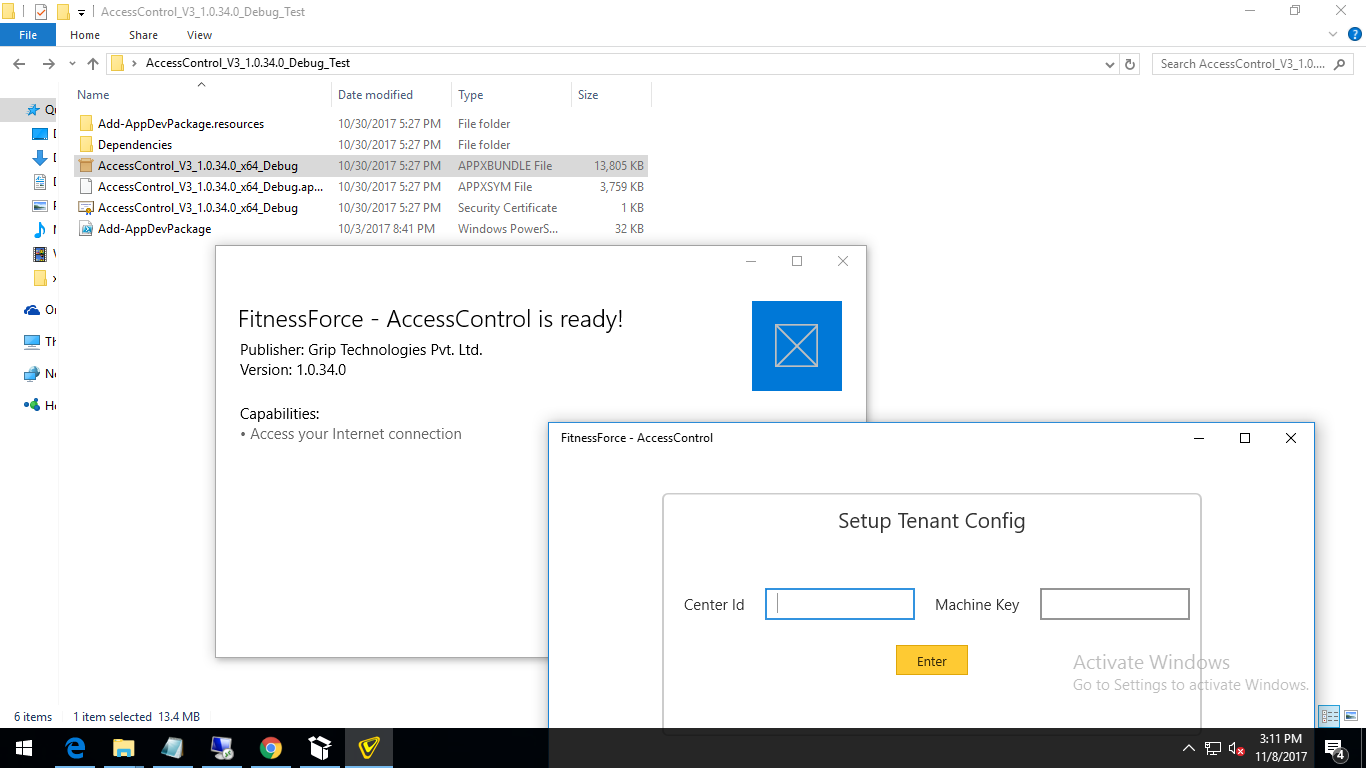Switch to large icons view button

tap(1350, 716)
